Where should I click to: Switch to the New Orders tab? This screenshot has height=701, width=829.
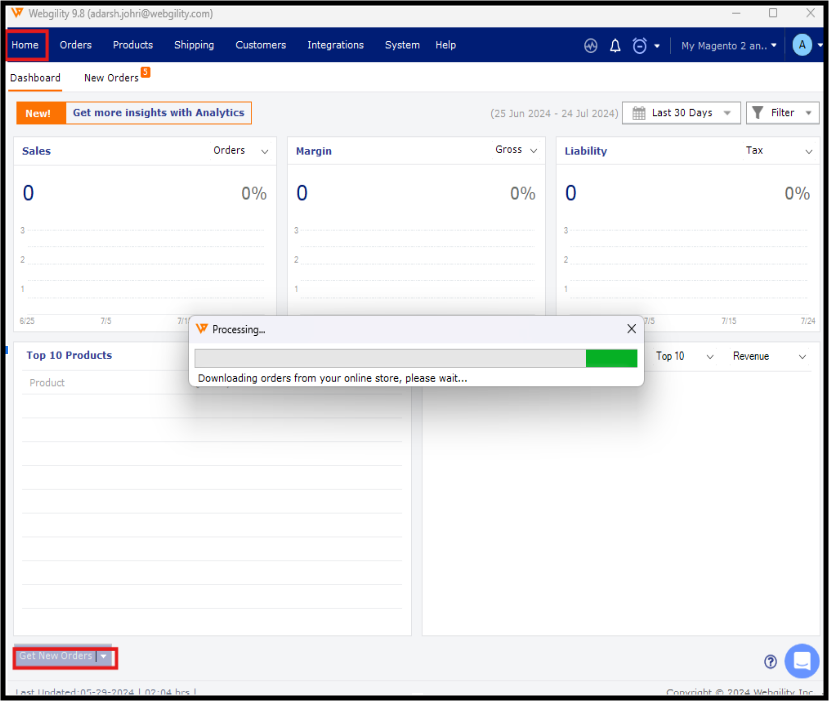pyautogui.click(x=111, y=78)
